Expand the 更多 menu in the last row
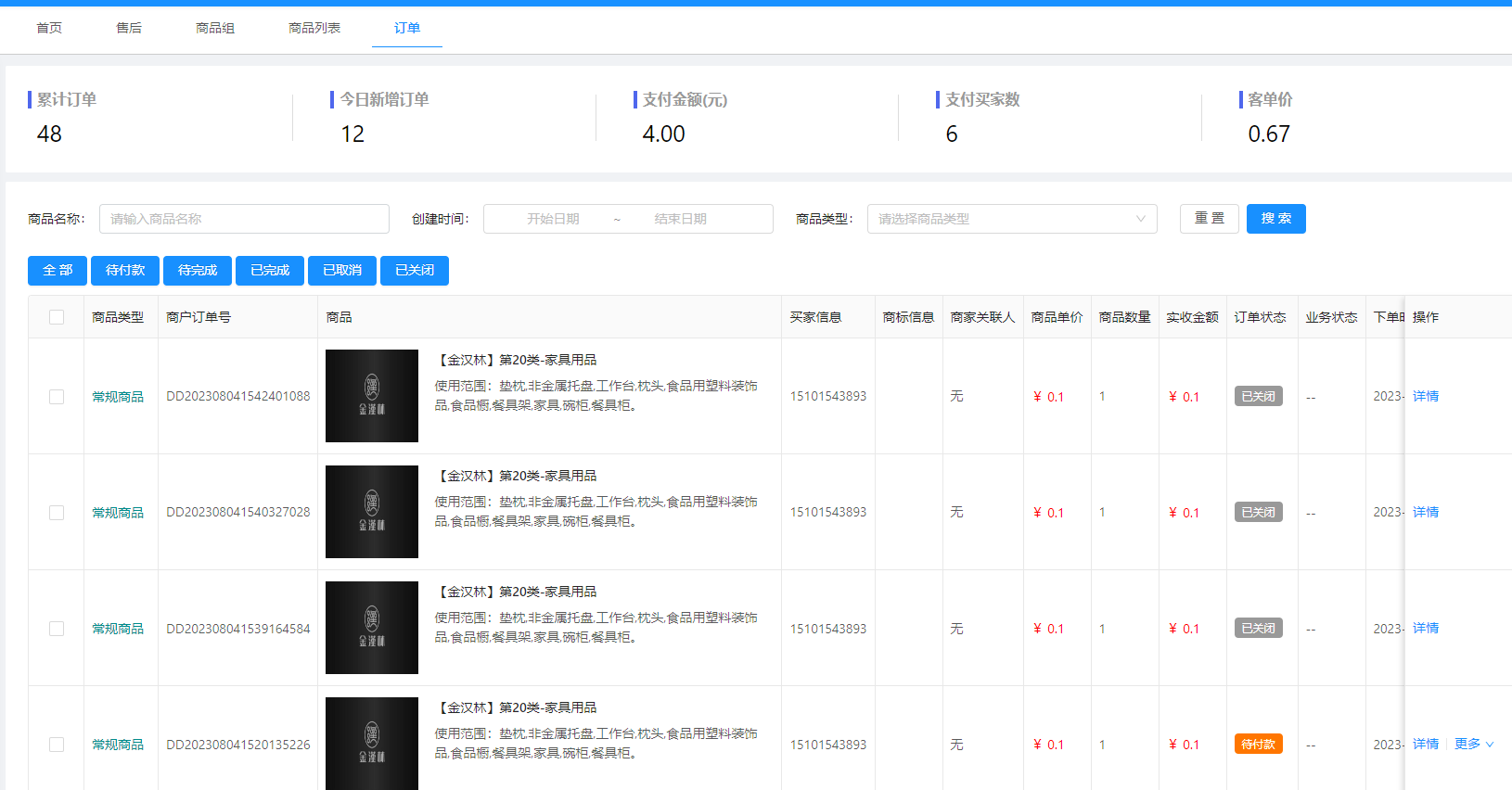 1474,744
